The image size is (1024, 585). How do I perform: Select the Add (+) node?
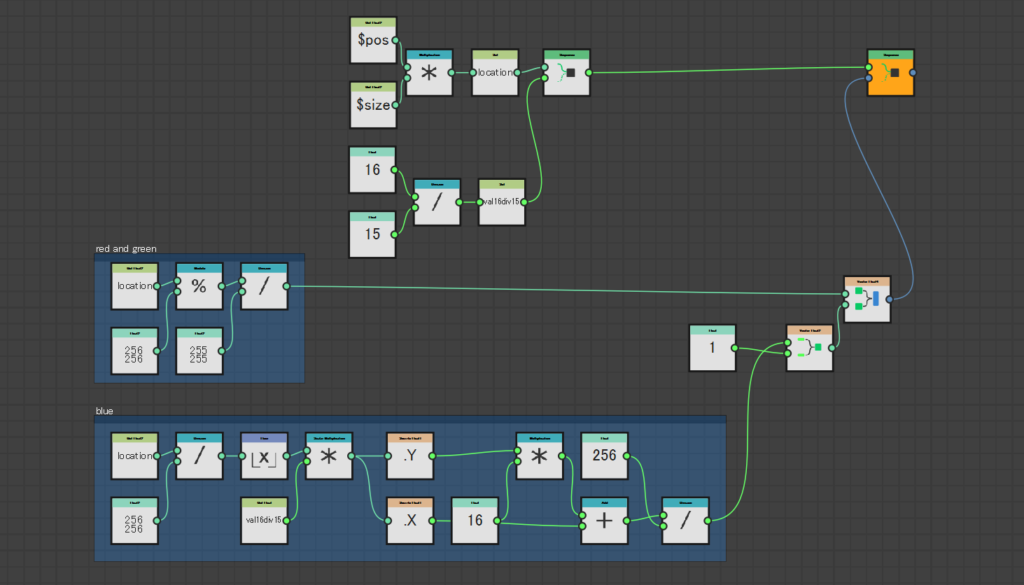pyautogui.click(x=605, y=521)
